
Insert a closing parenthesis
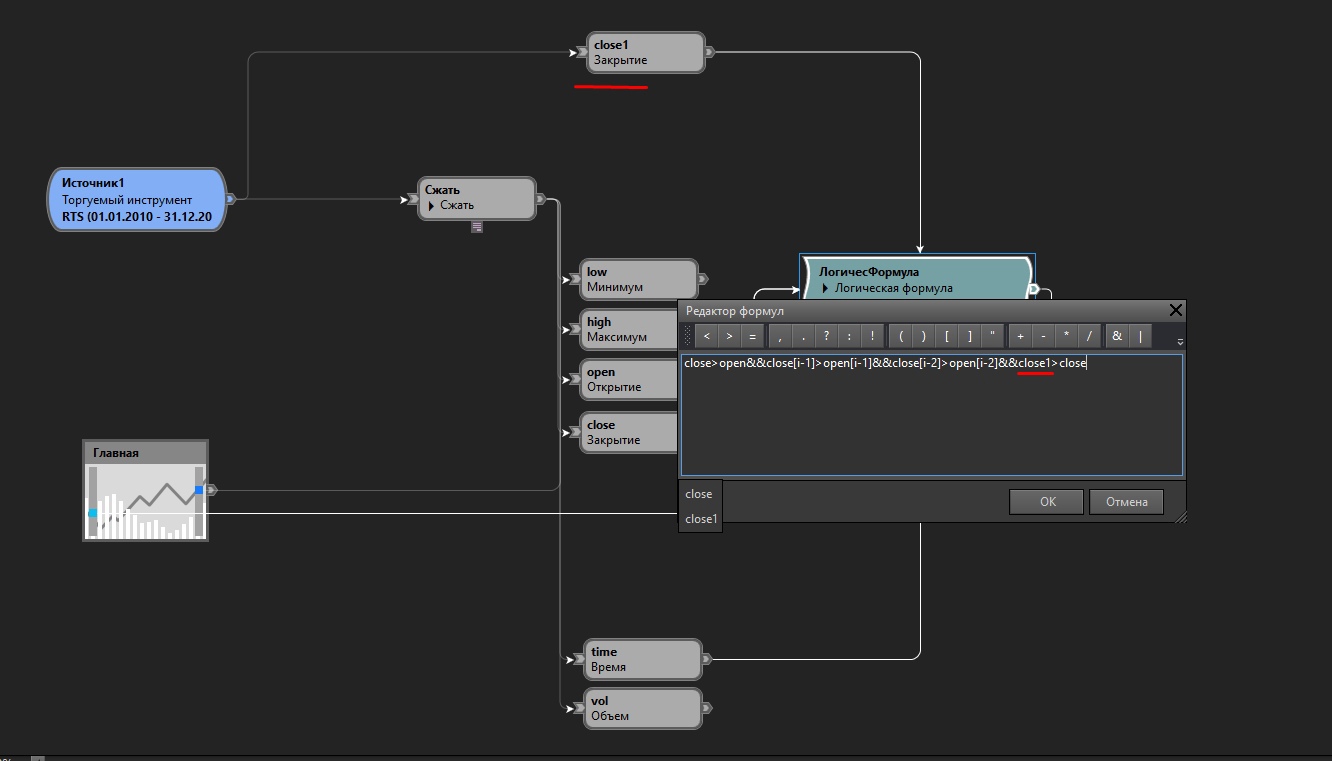click(924, 336)
